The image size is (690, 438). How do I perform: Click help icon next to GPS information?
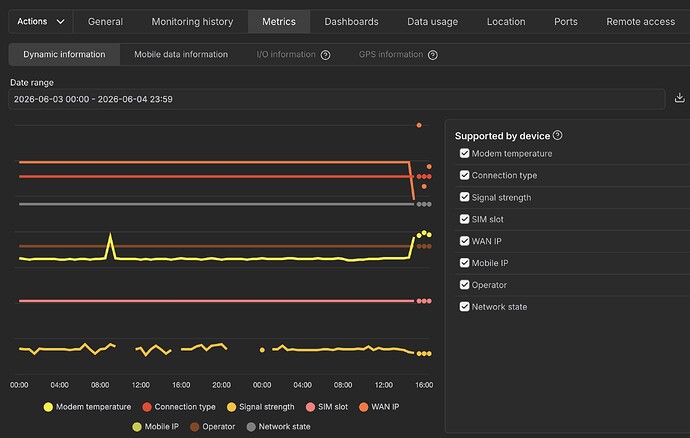(x=433, y=55)
